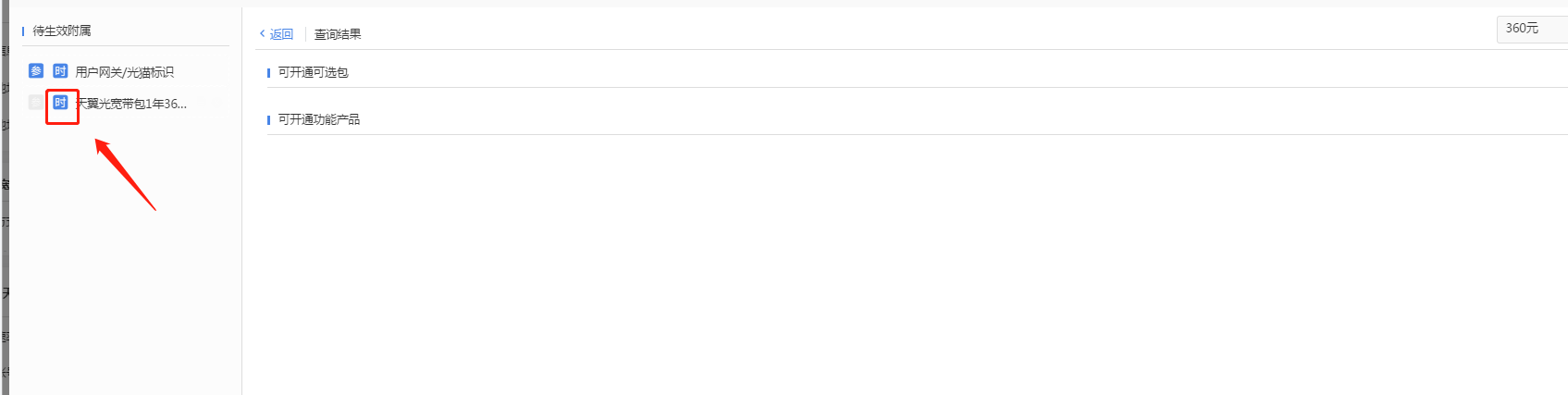The height and width of the screenshot is (395, 1568).
Task: Click the back chevron arrow before 返回
Action: pos(263,34)
